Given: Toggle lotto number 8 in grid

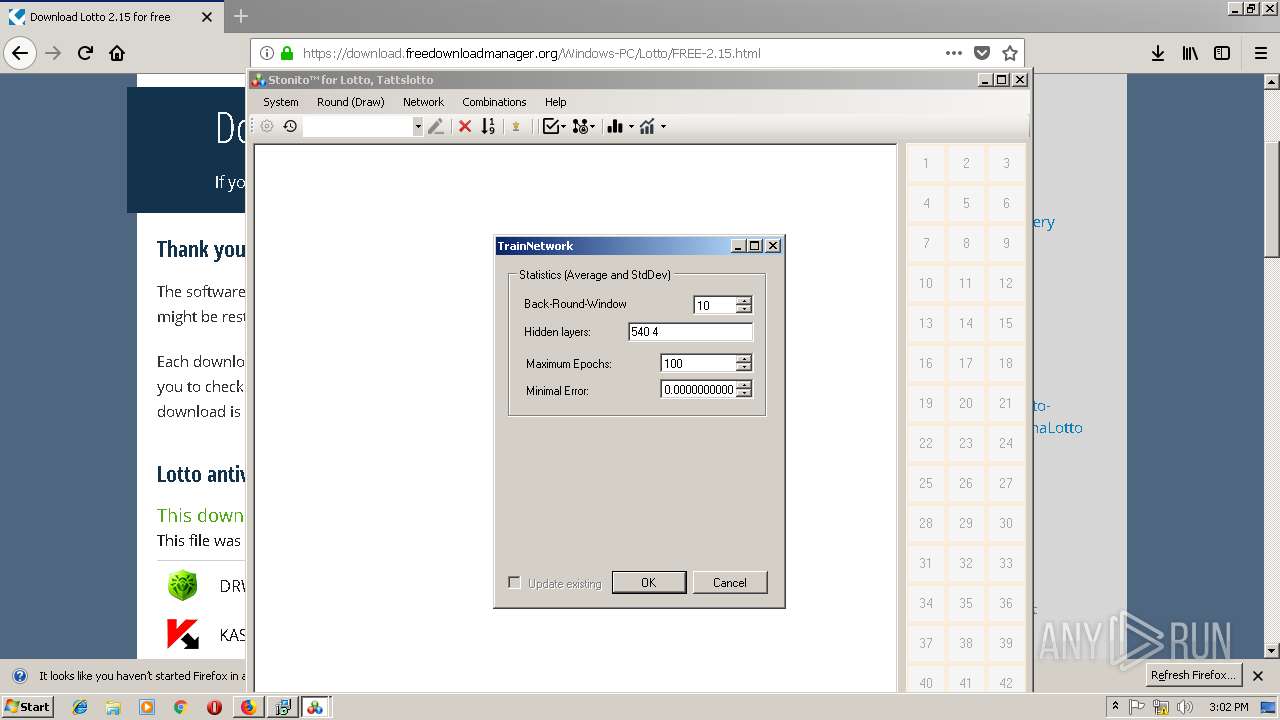Looking at the screenshot, I should 966,243.
